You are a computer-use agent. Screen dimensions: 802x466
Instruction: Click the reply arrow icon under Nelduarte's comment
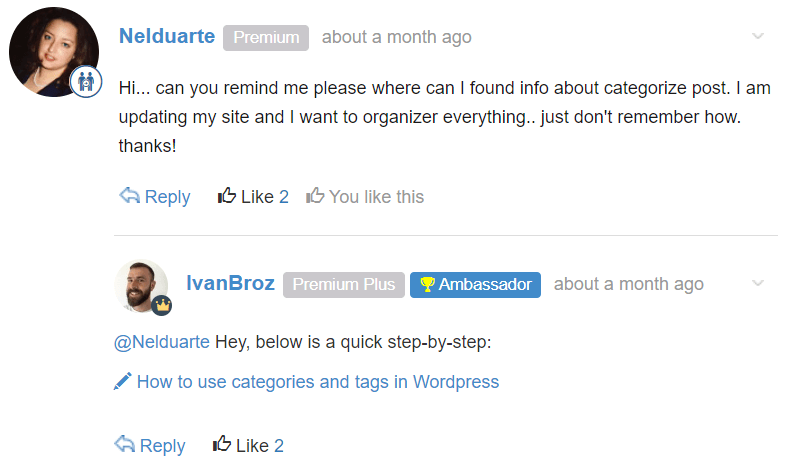[x=129, y=195]
